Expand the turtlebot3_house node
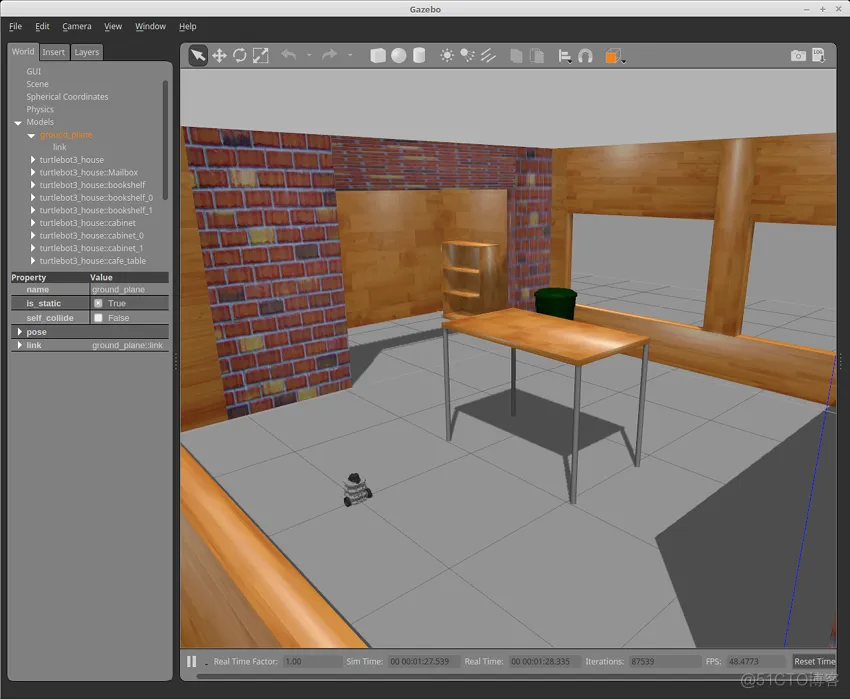 [x=33, y=159]
